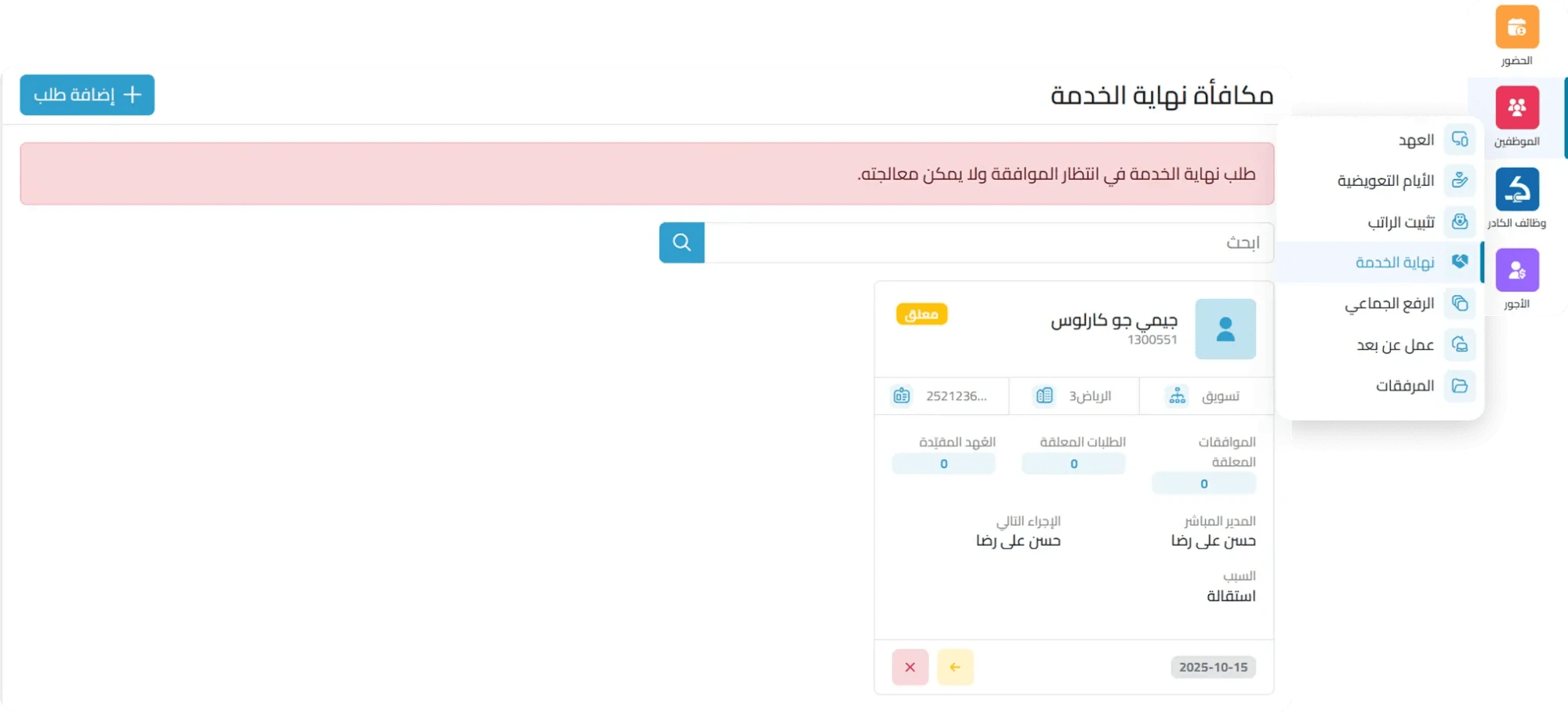Screen dimensions: 1568x713
Task: Click the نهاية الخدمة handshake icon
Action: point(1459,262)
